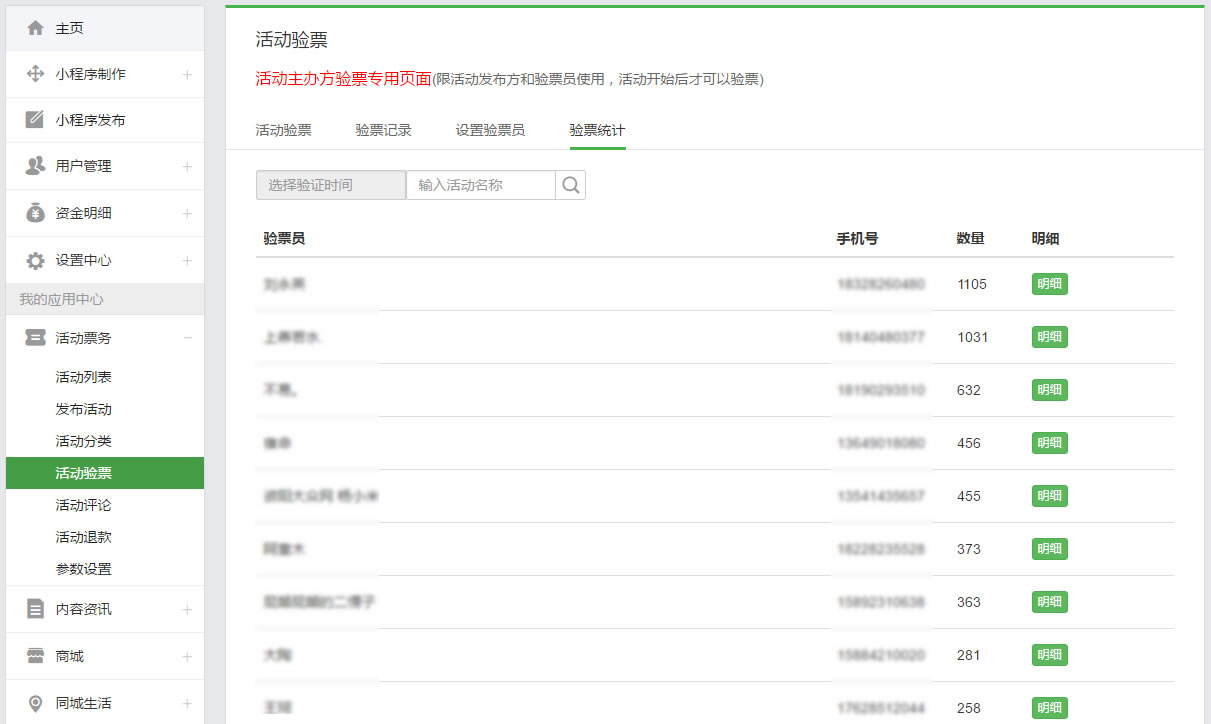Expand 内容资讯 using its plus sign
This screenshot has width=1211, height=724.
(x=187, y=609)
